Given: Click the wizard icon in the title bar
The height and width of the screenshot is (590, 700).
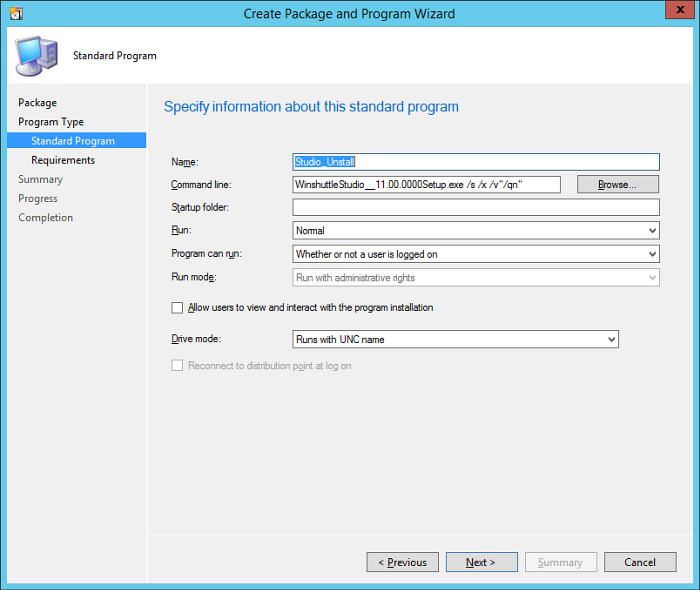Looking at the screenshot, I should (x=15, y=14).
